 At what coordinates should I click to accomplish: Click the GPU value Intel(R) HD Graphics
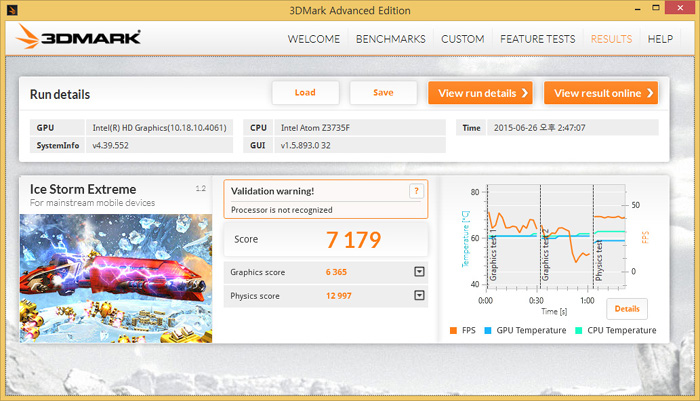(x=159, y=128)
